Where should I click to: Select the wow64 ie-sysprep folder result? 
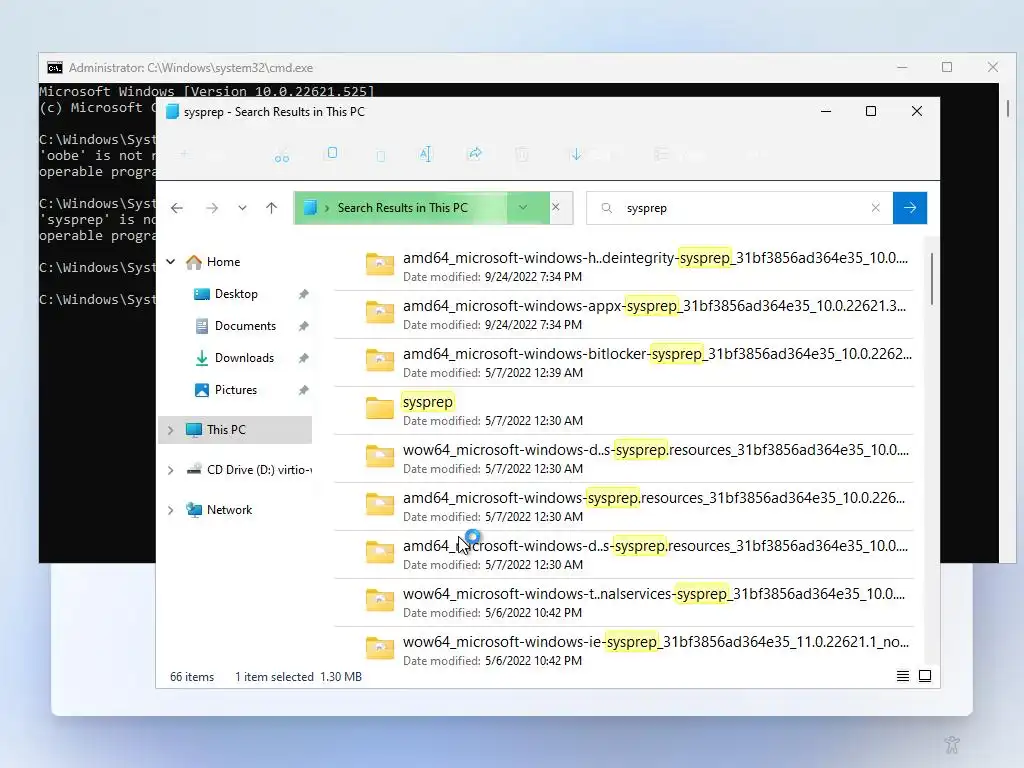coord(623,647)
